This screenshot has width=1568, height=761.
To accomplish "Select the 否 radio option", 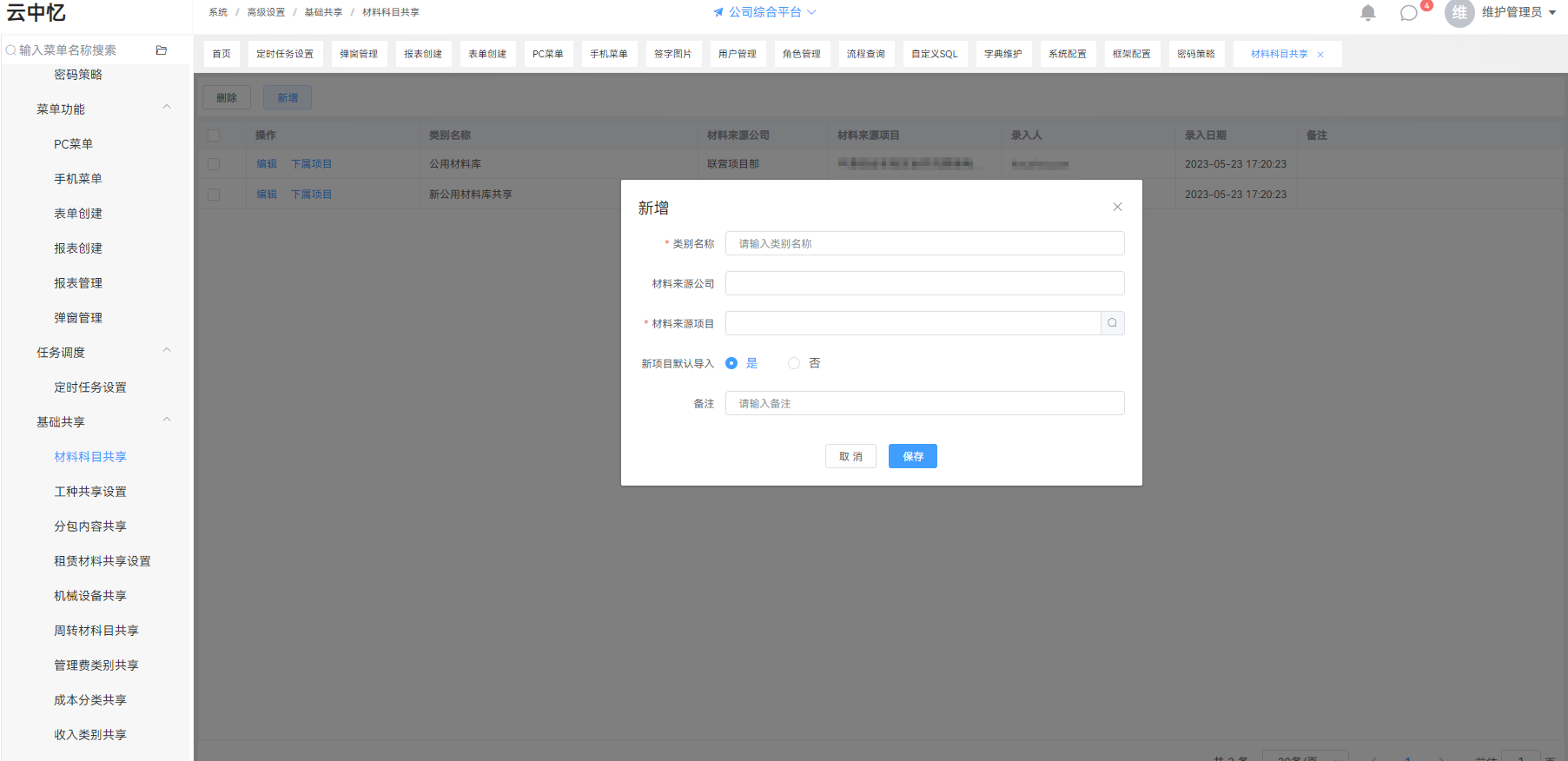I will pyautogui.click(x=794, y=363).
